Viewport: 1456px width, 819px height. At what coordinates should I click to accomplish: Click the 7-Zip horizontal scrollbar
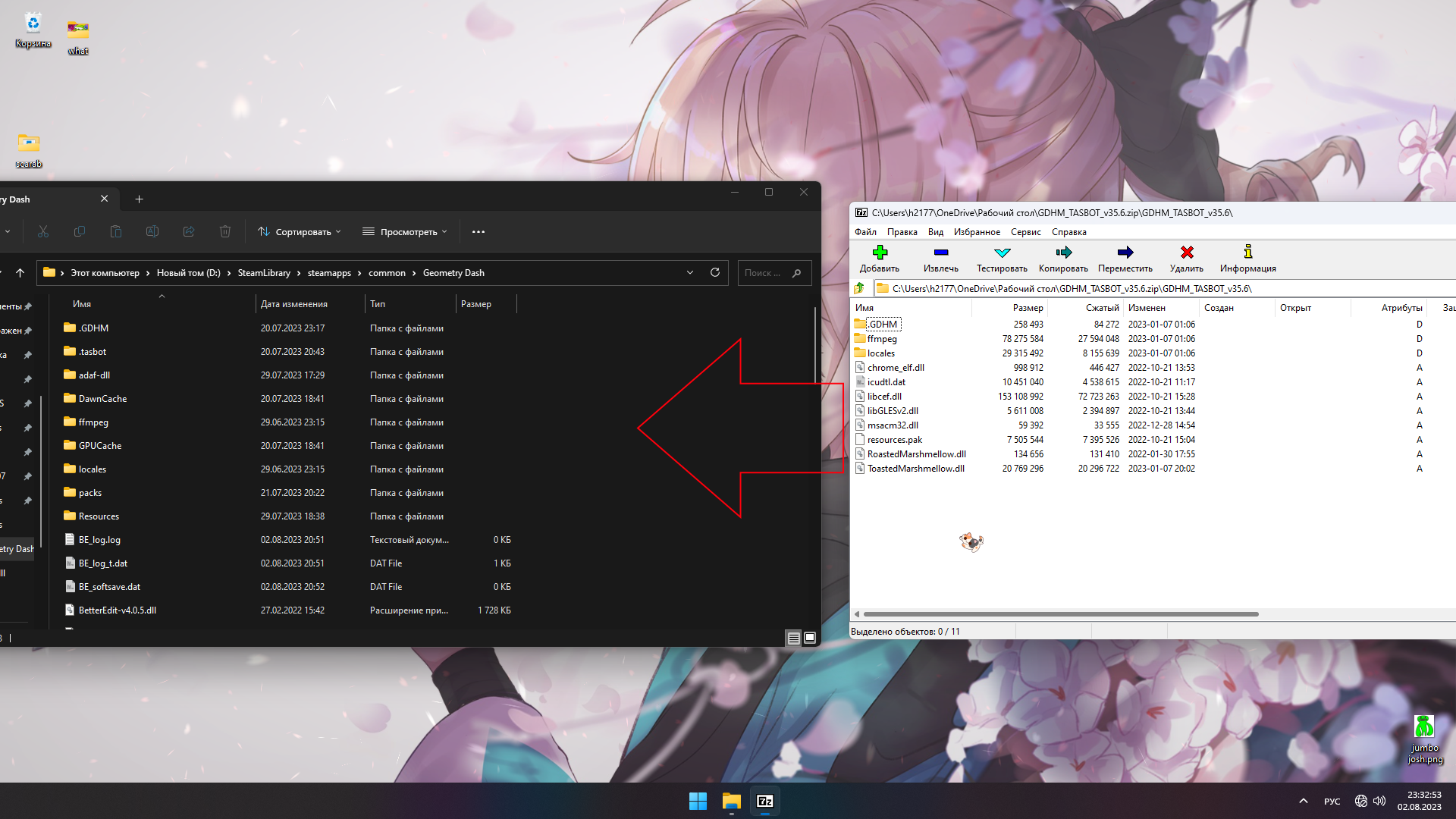point(1060,614)
